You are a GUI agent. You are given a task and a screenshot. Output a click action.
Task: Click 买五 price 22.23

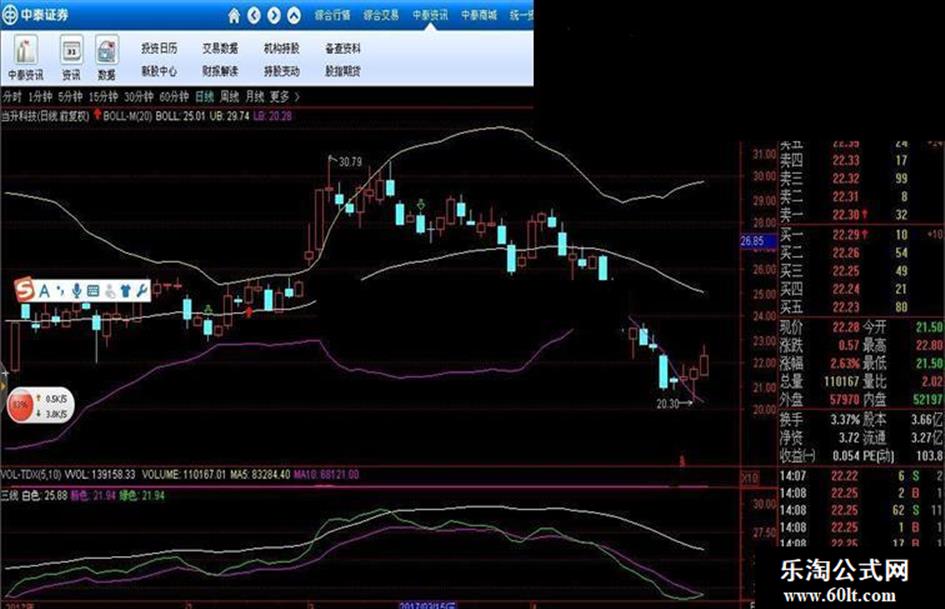click(x=846, y=307)
